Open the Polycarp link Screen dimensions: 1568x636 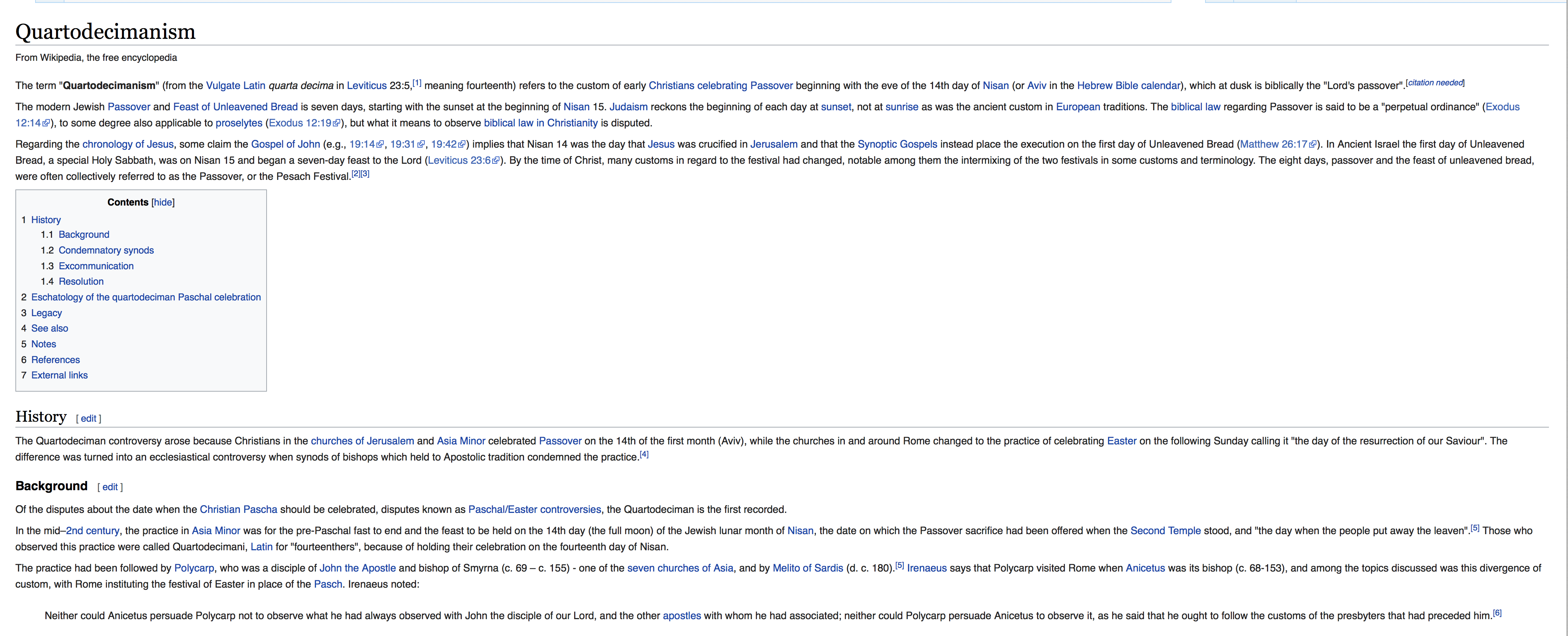click(x=194, y=568)
